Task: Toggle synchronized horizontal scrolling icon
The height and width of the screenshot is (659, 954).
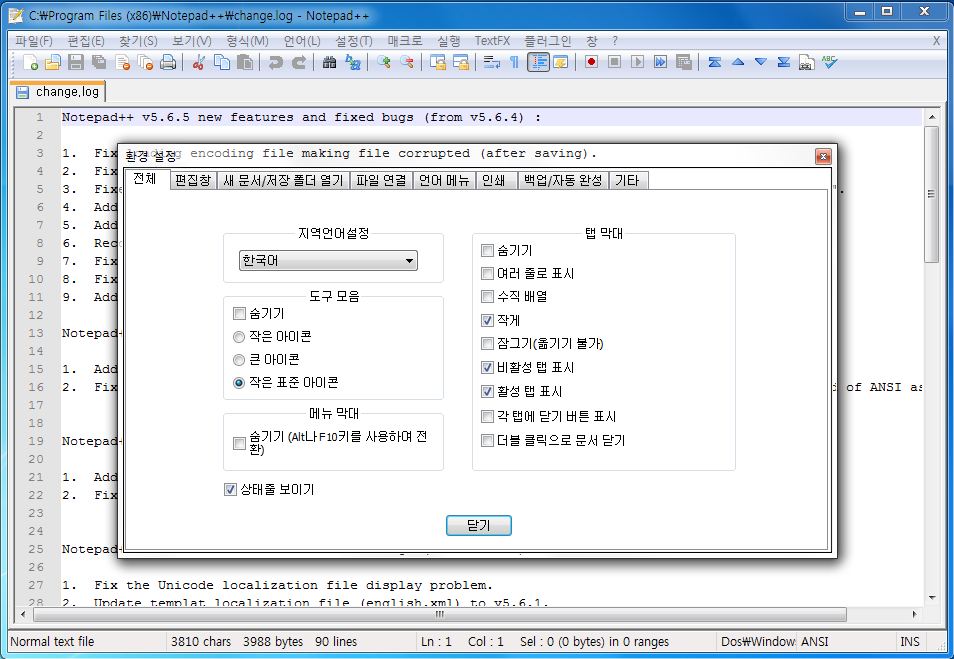Action: click(461, 62)
